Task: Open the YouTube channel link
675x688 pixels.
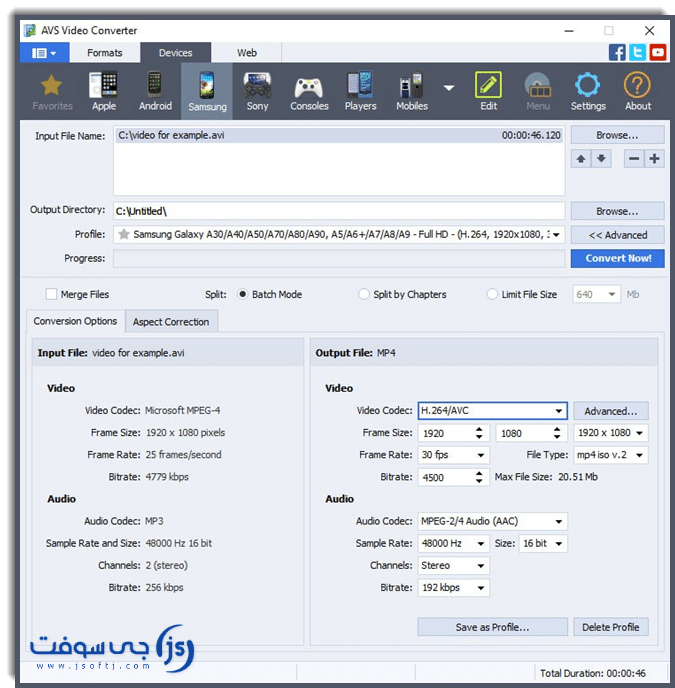Action: (657, 53)
